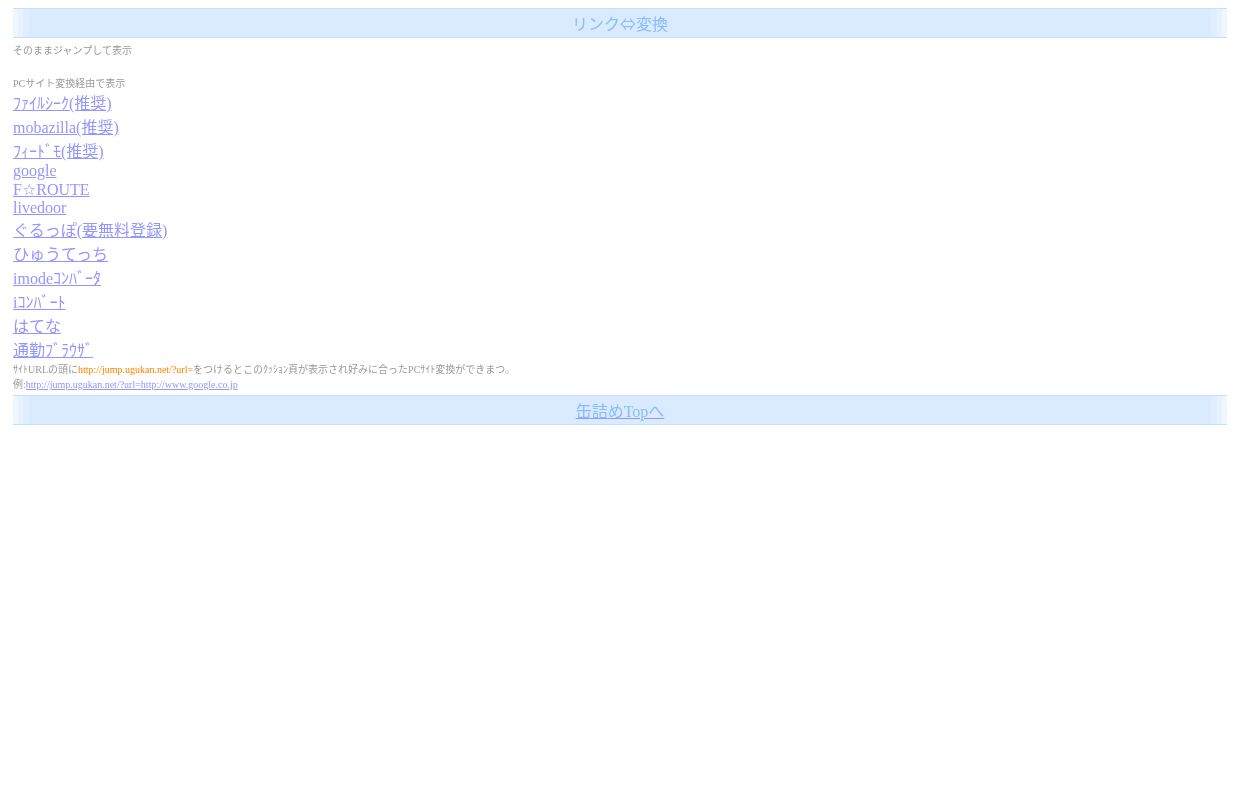Open the google converter link
The width and height of the screenshot is (1240, 800).
(34, 171)
